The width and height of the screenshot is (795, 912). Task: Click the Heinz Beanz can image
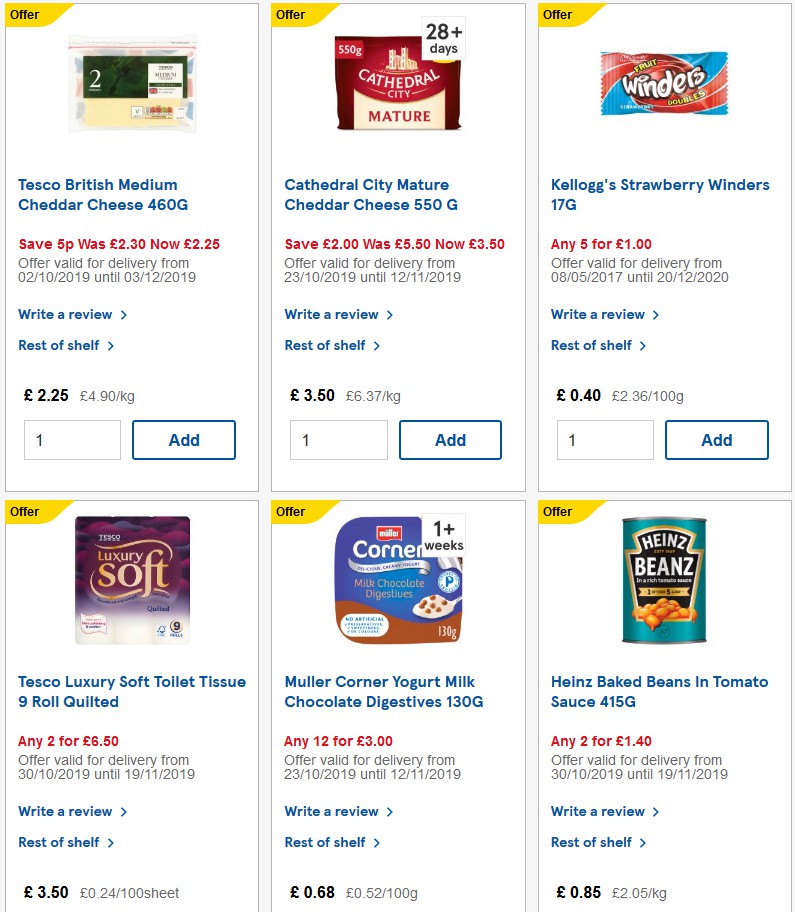(x=663, y=580)
